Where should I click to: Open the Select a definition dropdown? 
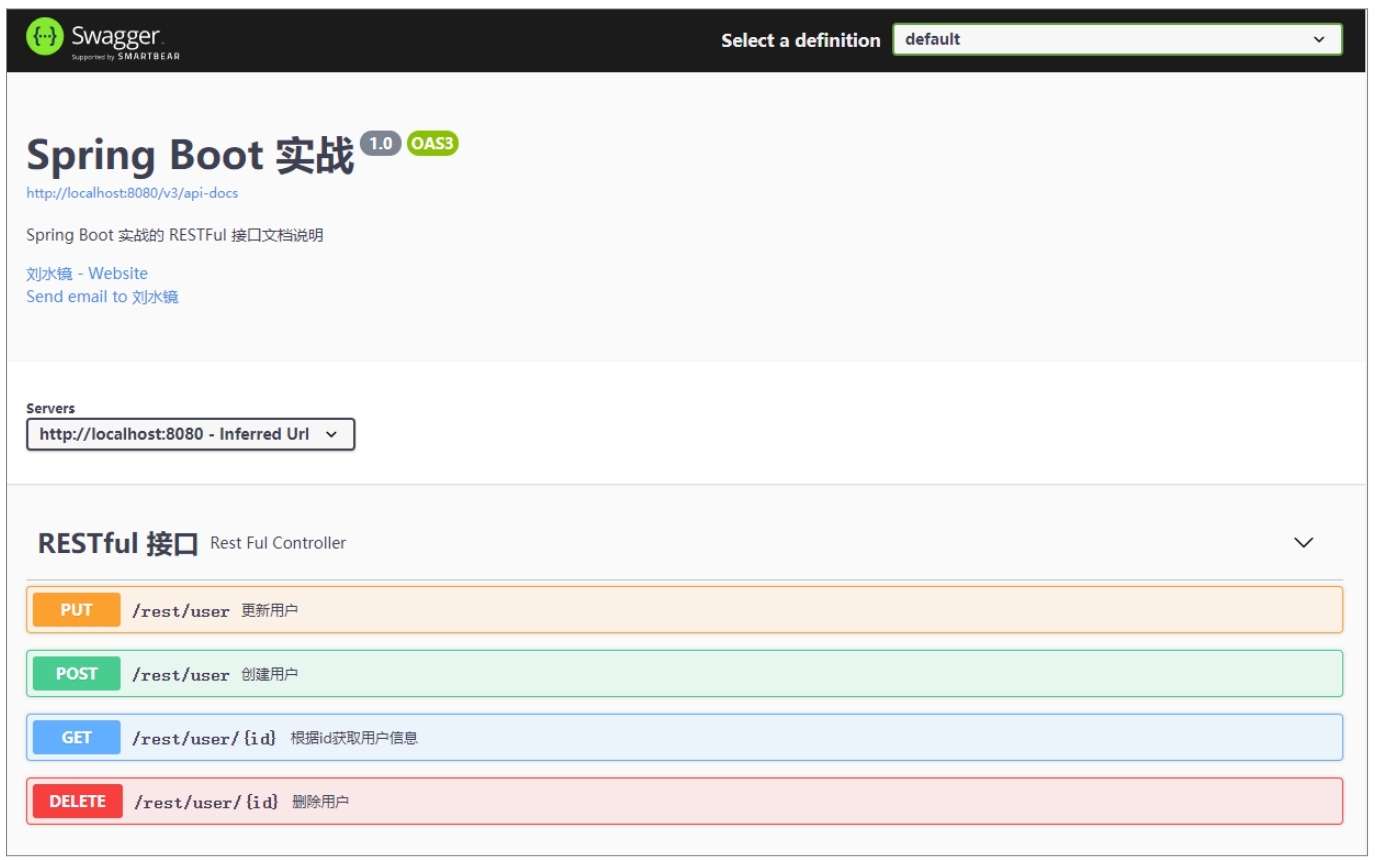(x=1117, y=40)
